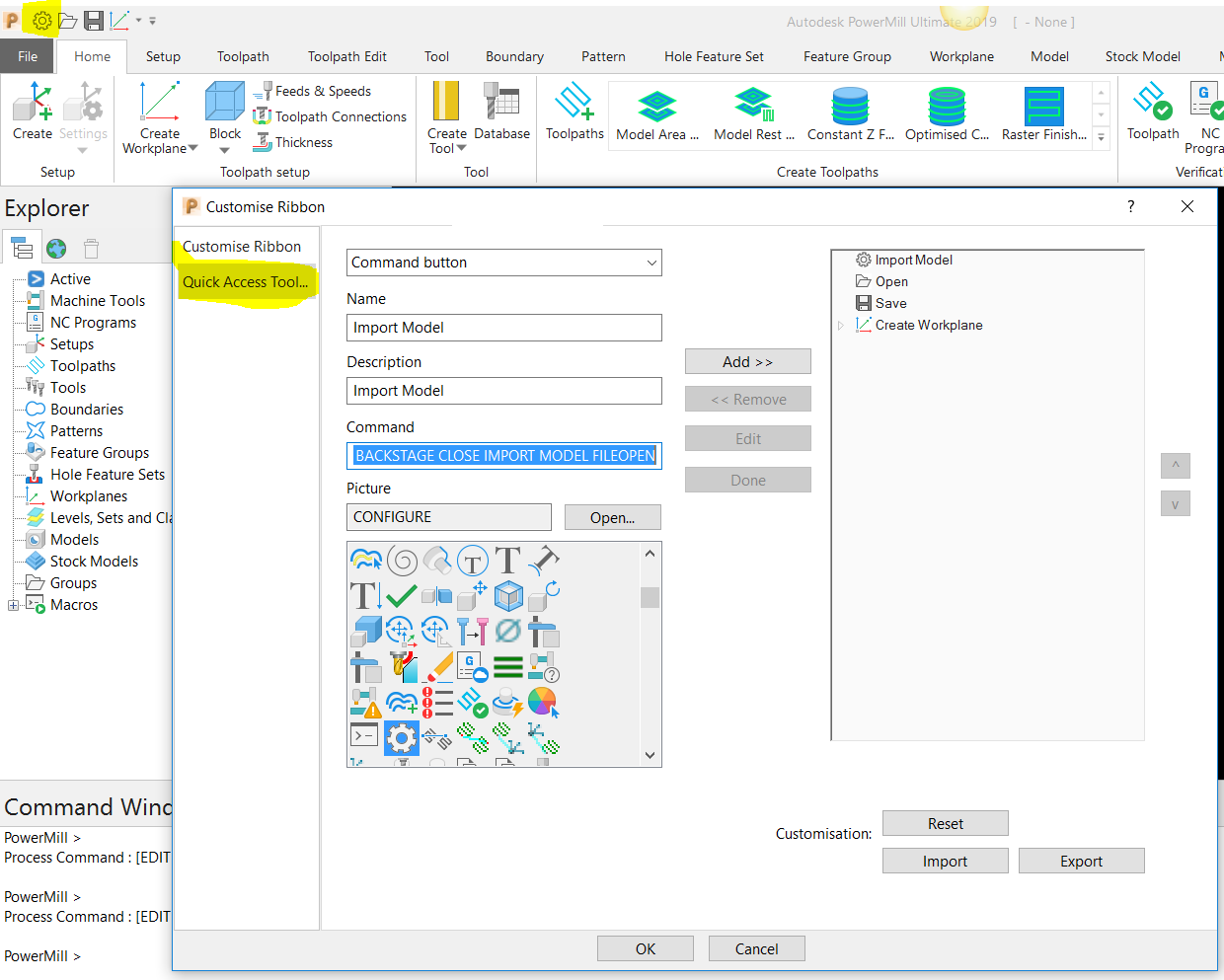
Task: Switch to the Stock Model tab
Action: (x=1143, y=56)
